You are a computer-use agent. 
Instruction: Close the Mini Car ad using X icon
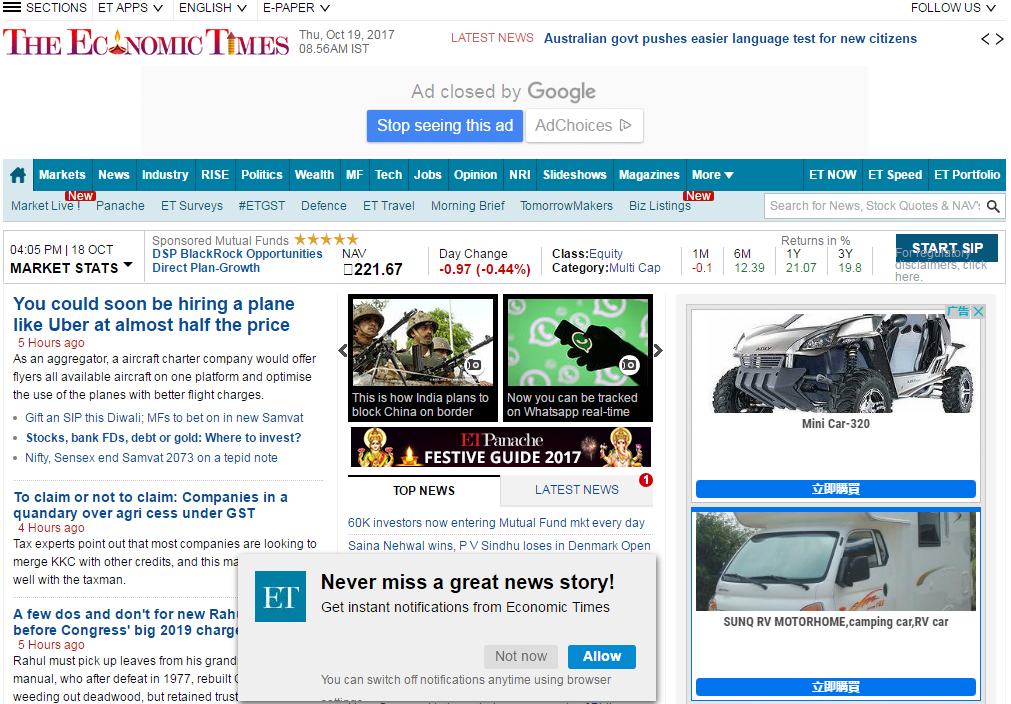pyautogui.click(x=978, y=312)
